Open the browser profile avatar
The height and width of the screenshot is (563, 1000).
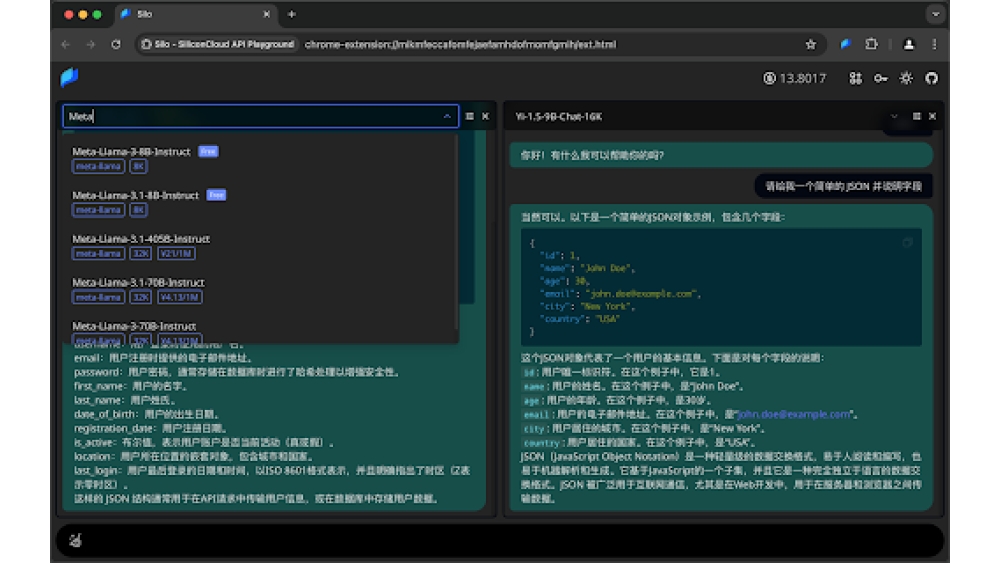[909, 44]
